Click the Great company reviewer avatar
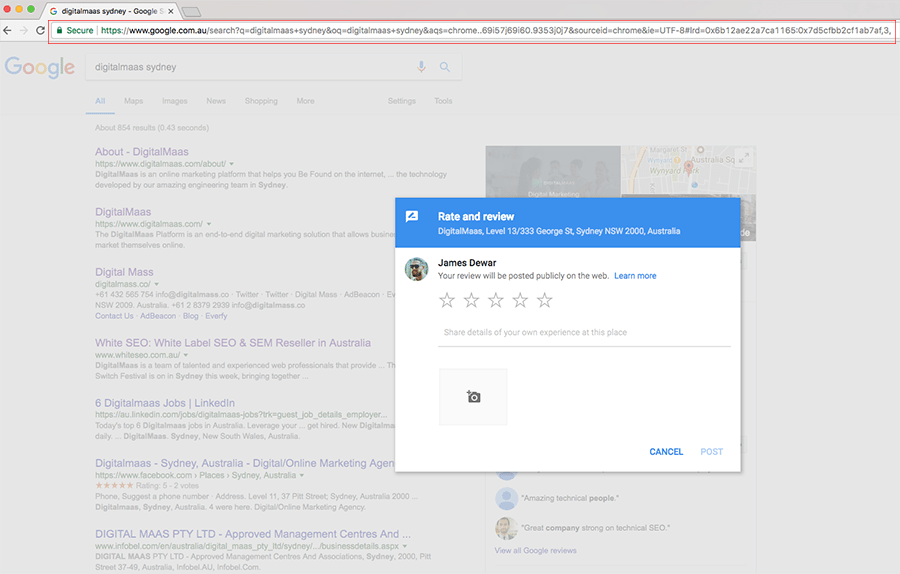Screen dimensions: 900x574 pyautogui.click(x=506, y=528)
